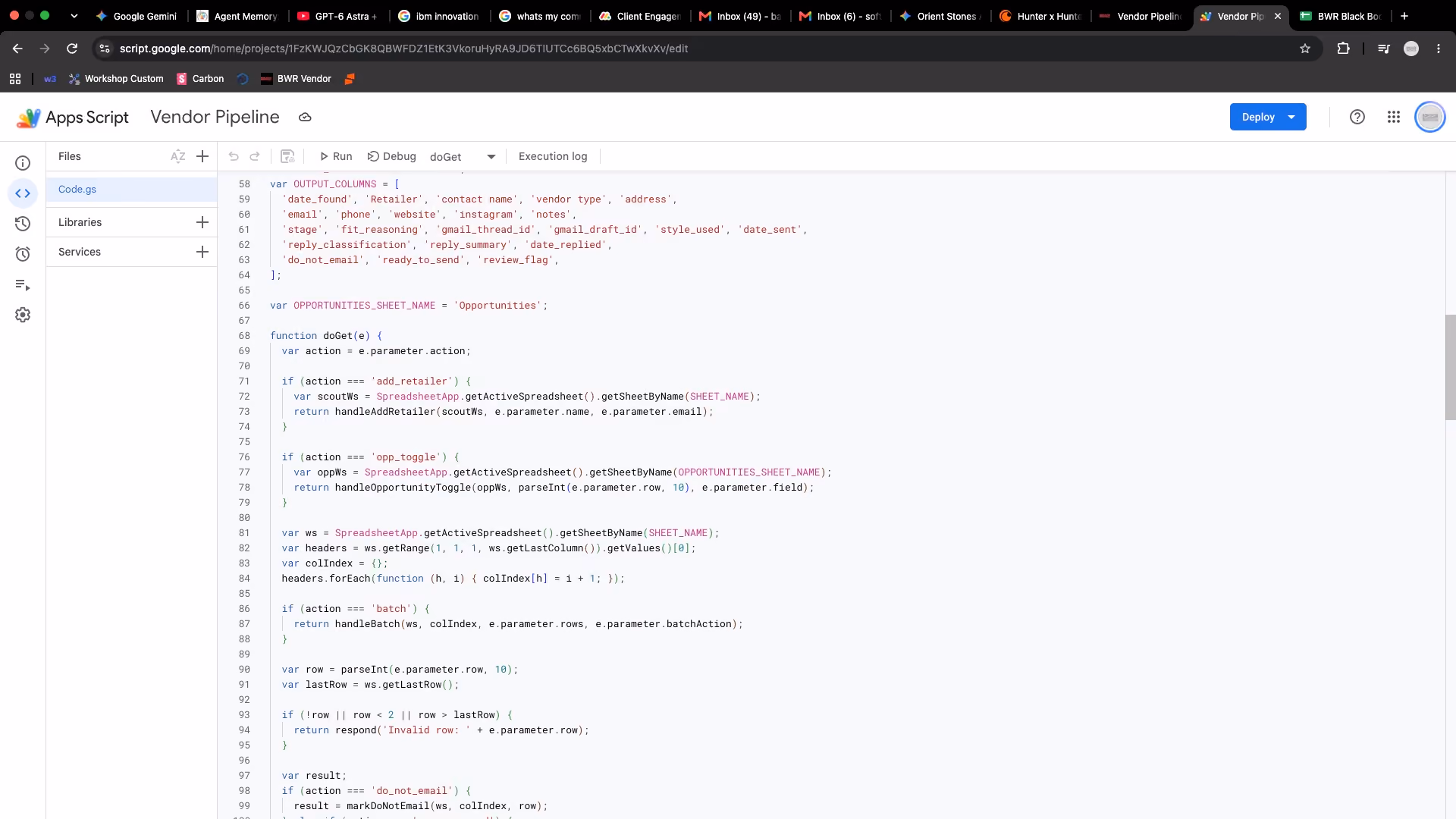Switch to the Orient Stones tab

pyautogui.click(x=940, y=16)
